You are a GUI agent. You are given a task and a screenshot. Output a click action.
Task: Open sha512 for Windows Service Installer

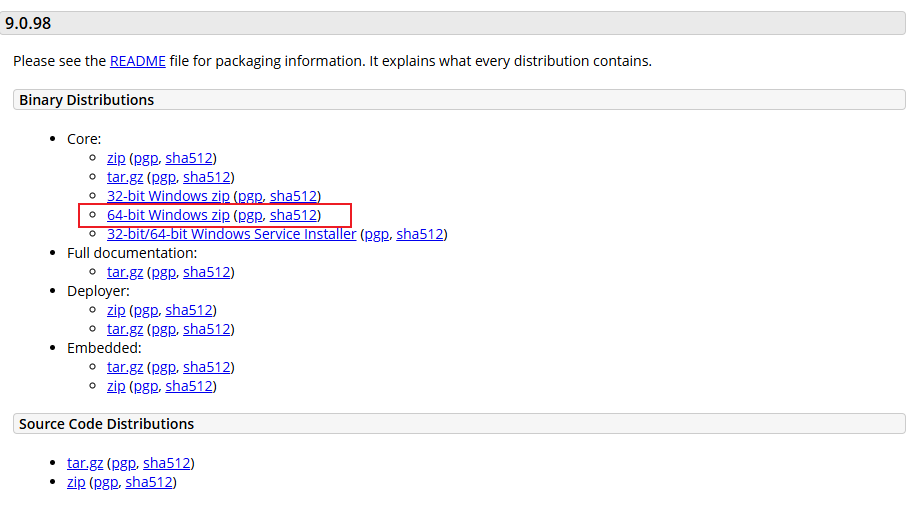(419, 234)
